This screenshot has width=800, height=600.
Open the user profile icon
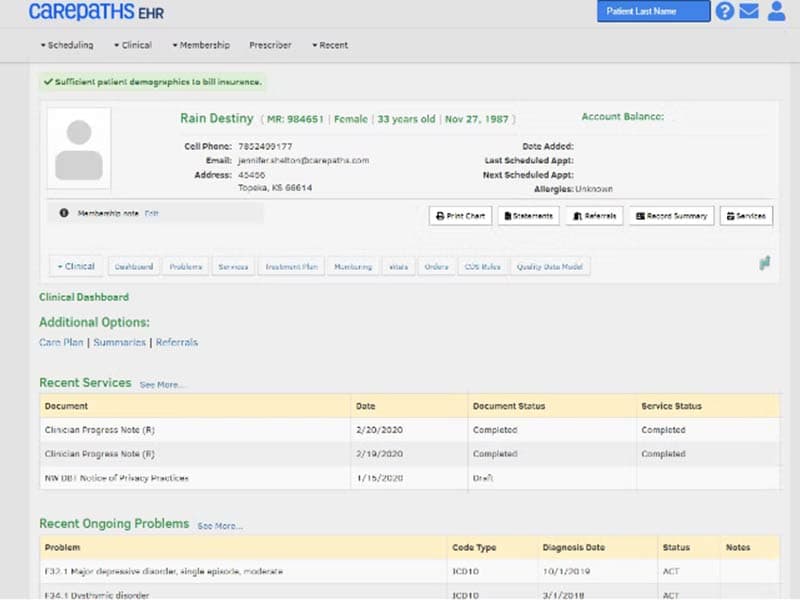(776, 11)
